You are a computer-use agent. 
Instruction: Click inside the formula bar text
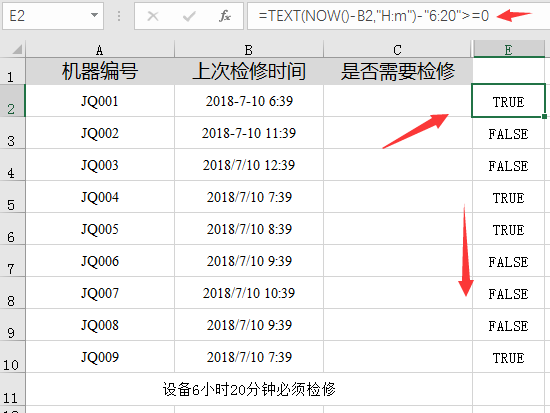(x=374, y=16)
